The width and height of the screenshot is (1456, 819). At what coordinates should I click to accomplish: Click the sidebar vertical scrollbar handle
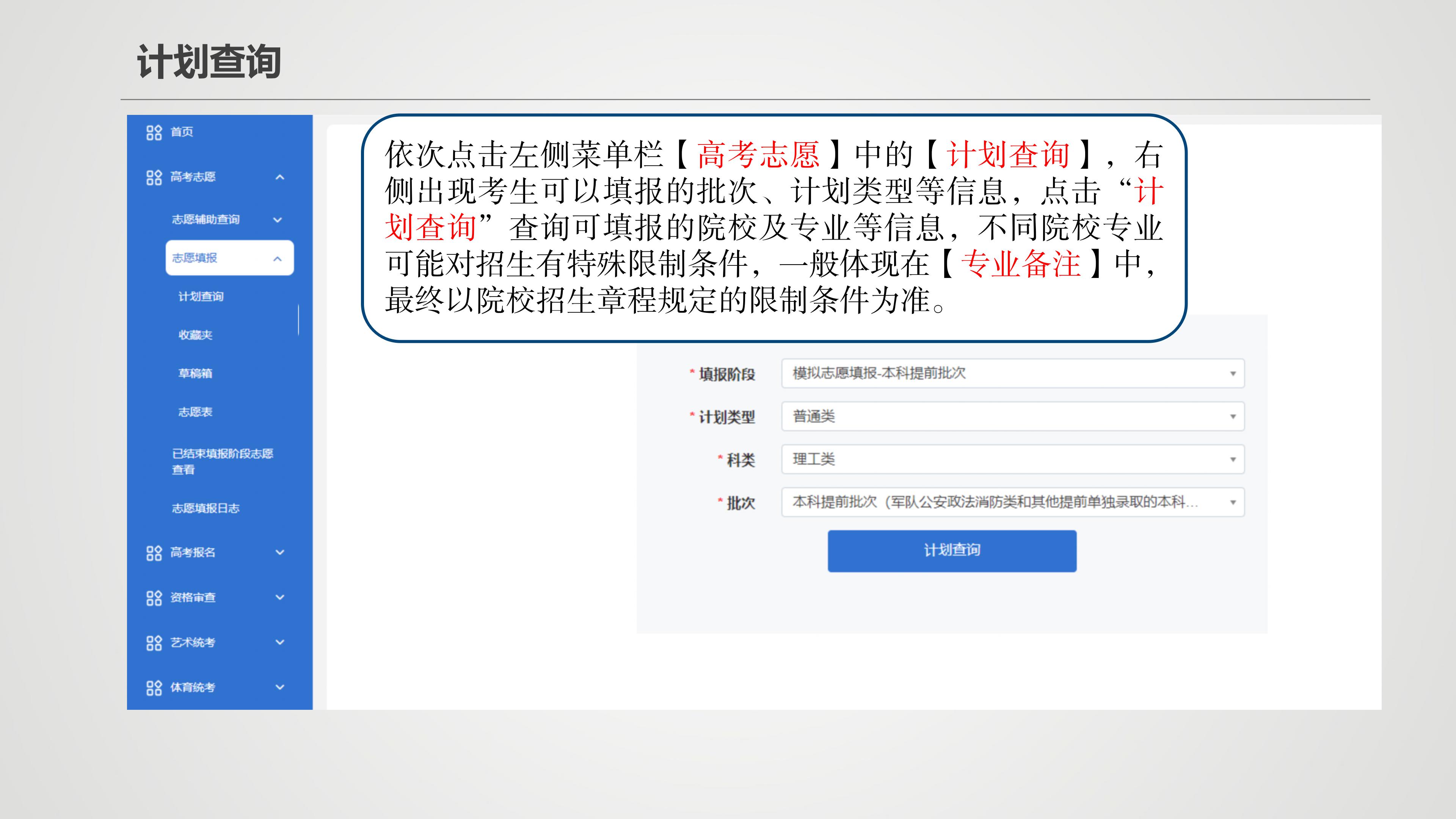pos(298,320)
